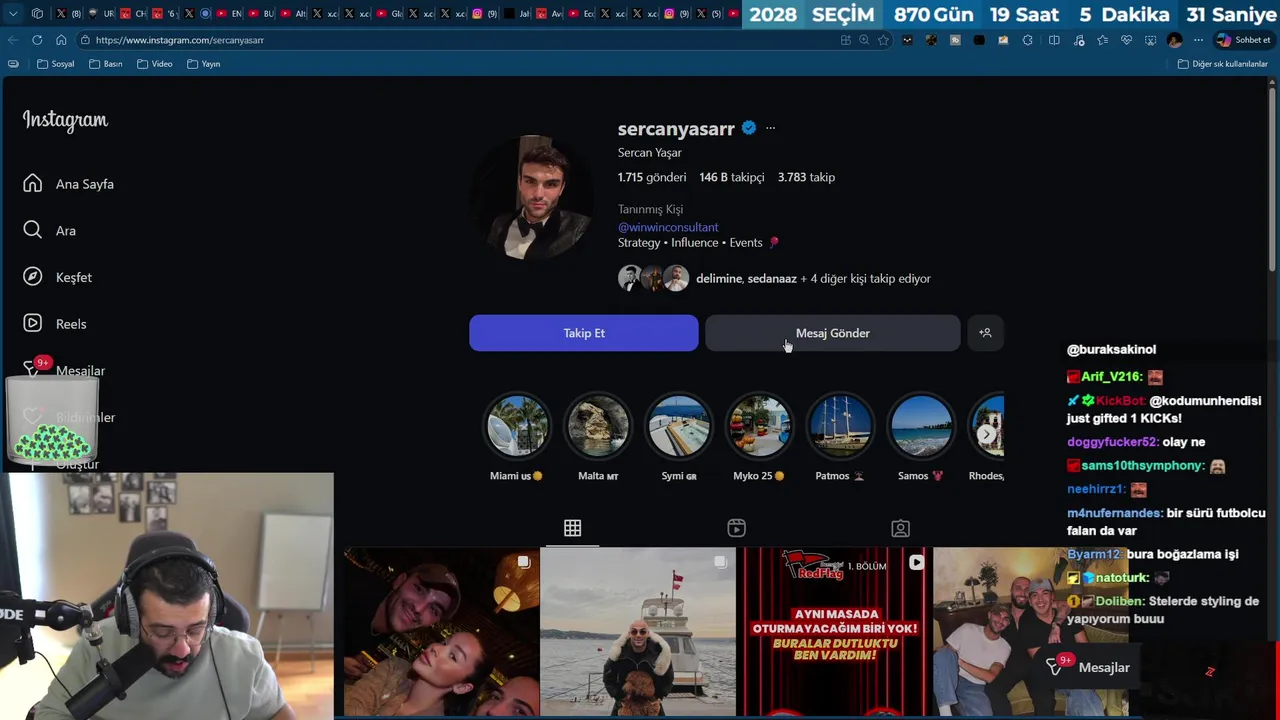
Task: Open the tab list dropdown chevron
Action: pos(13,14)
